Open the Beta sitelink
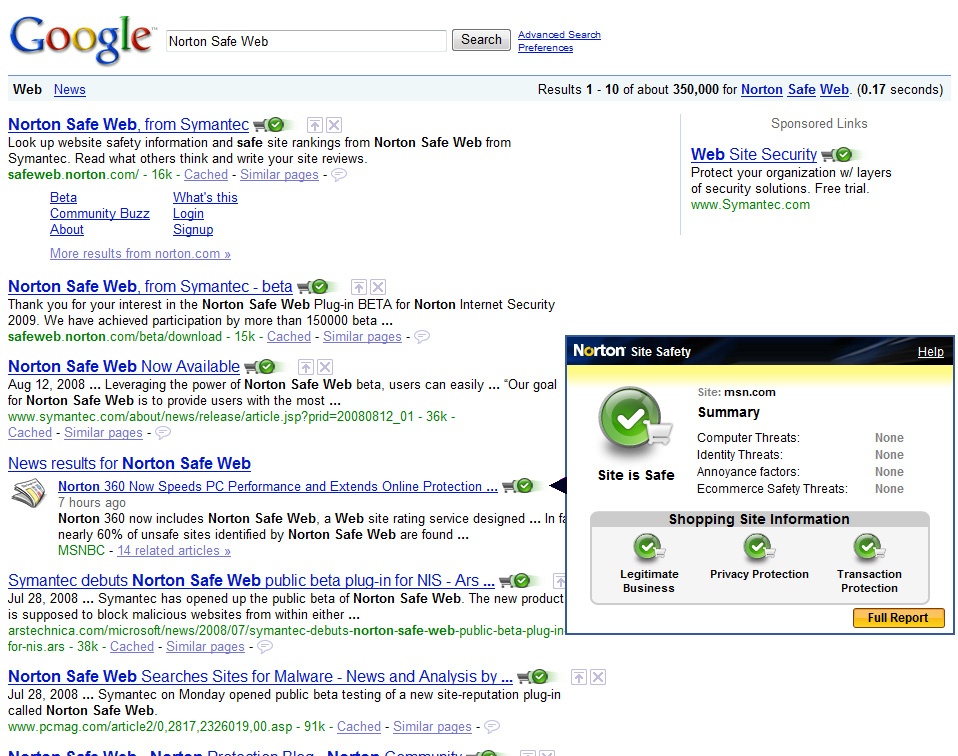The width and height of the screenshot is (958, 756). pyautogui.click(x=64, y=197)
